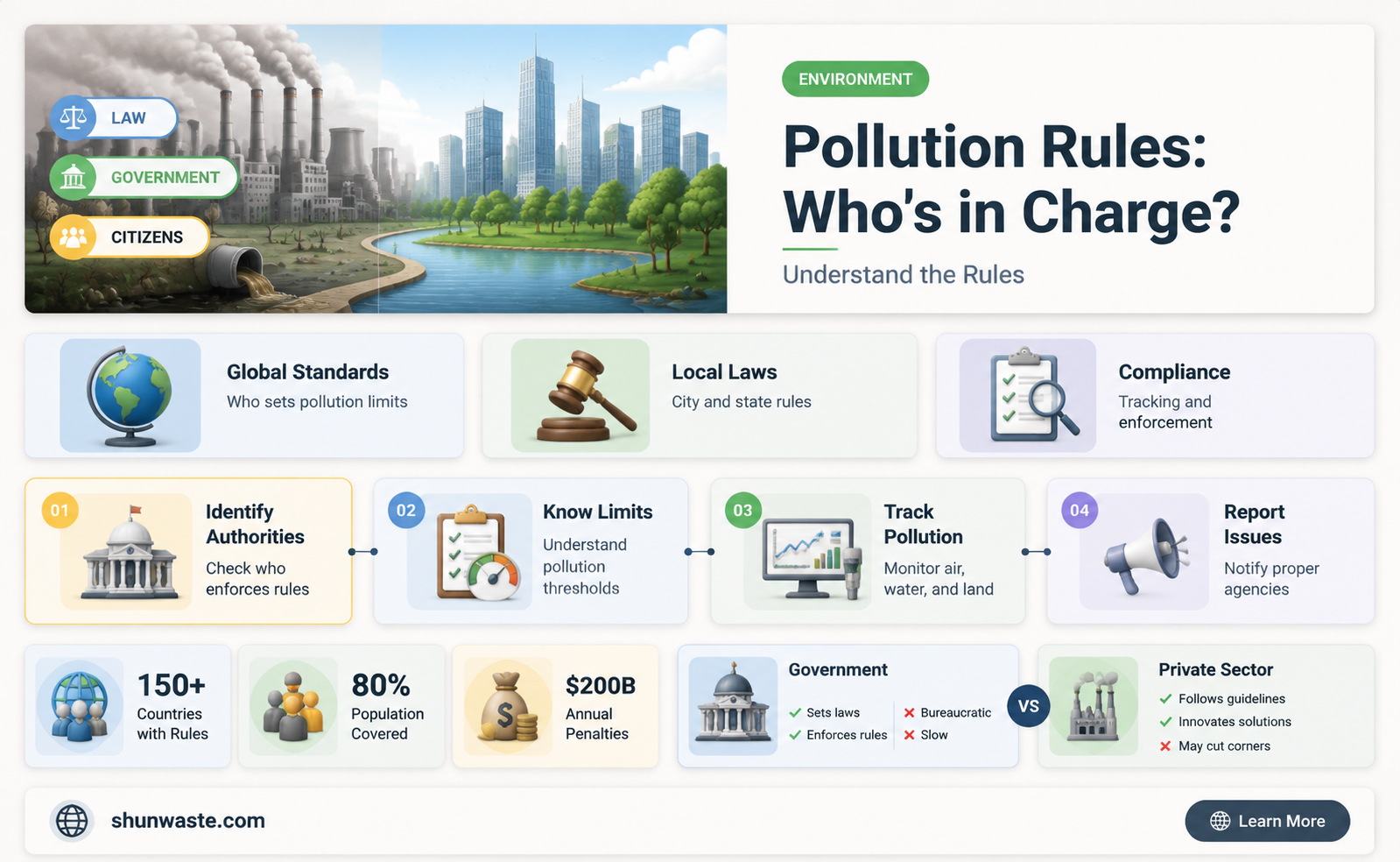The height and width of the screenshot is (862, 1400).
Task: Select the LAW badge label
Action: pos(129,118)
